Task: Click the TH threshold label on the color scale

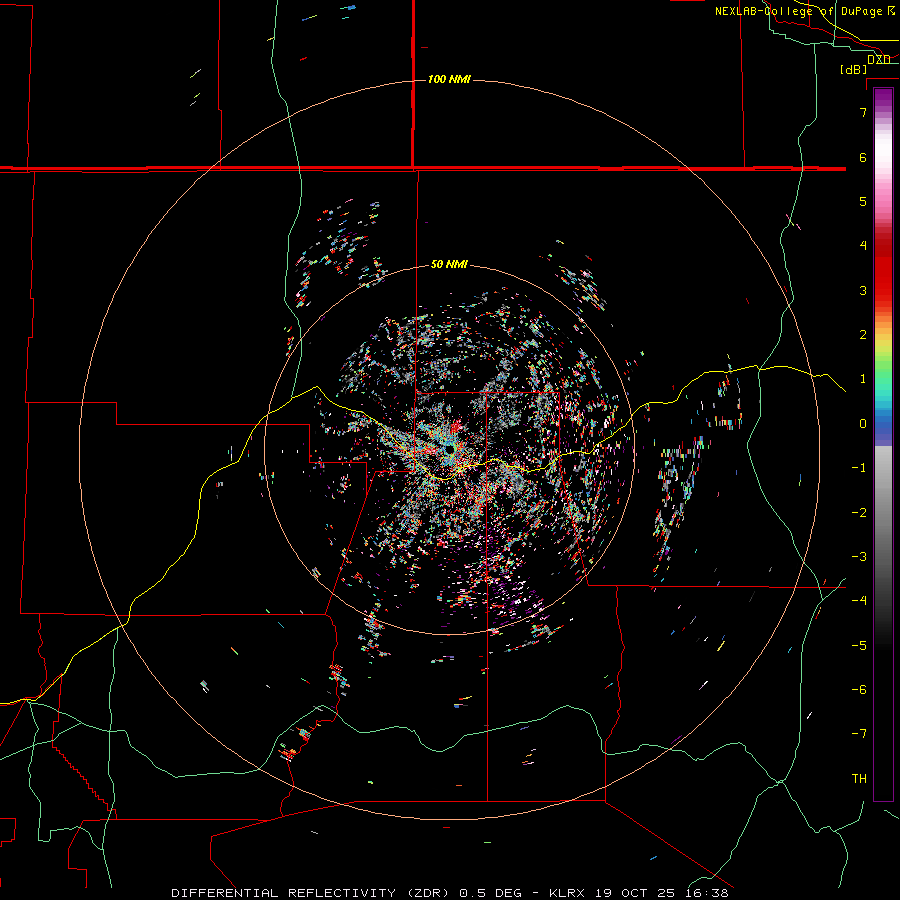Action: (859, 779)
